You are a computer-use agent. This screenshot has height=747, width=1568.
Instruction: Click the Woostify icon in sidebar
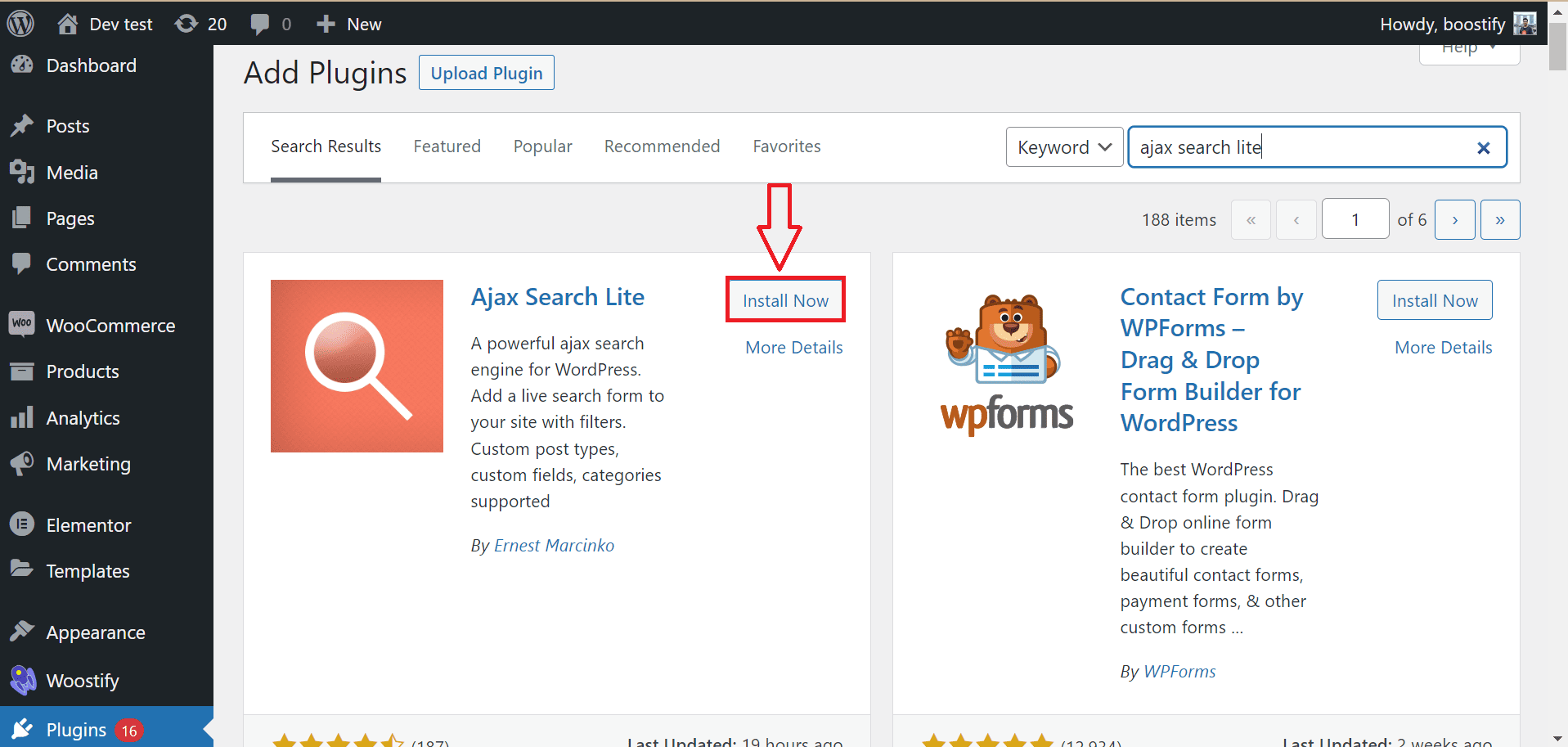[x=23, y=680]
